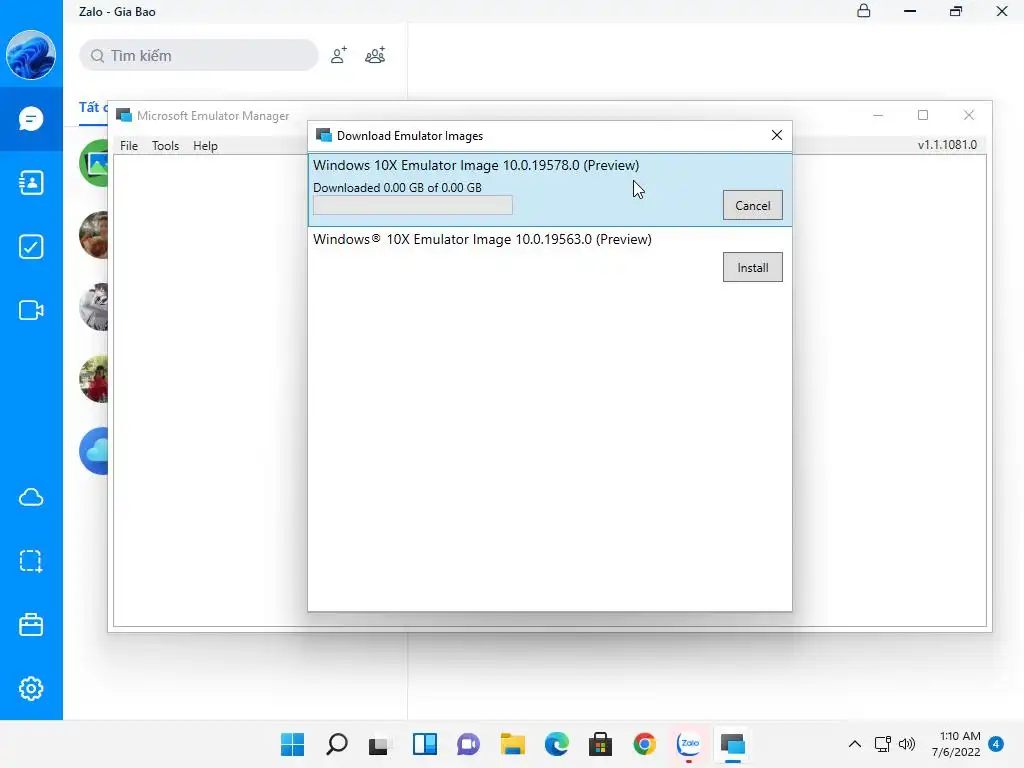Select Zalo screenshot capture icon
The image size is (1024, 768).
click(31, 561)
